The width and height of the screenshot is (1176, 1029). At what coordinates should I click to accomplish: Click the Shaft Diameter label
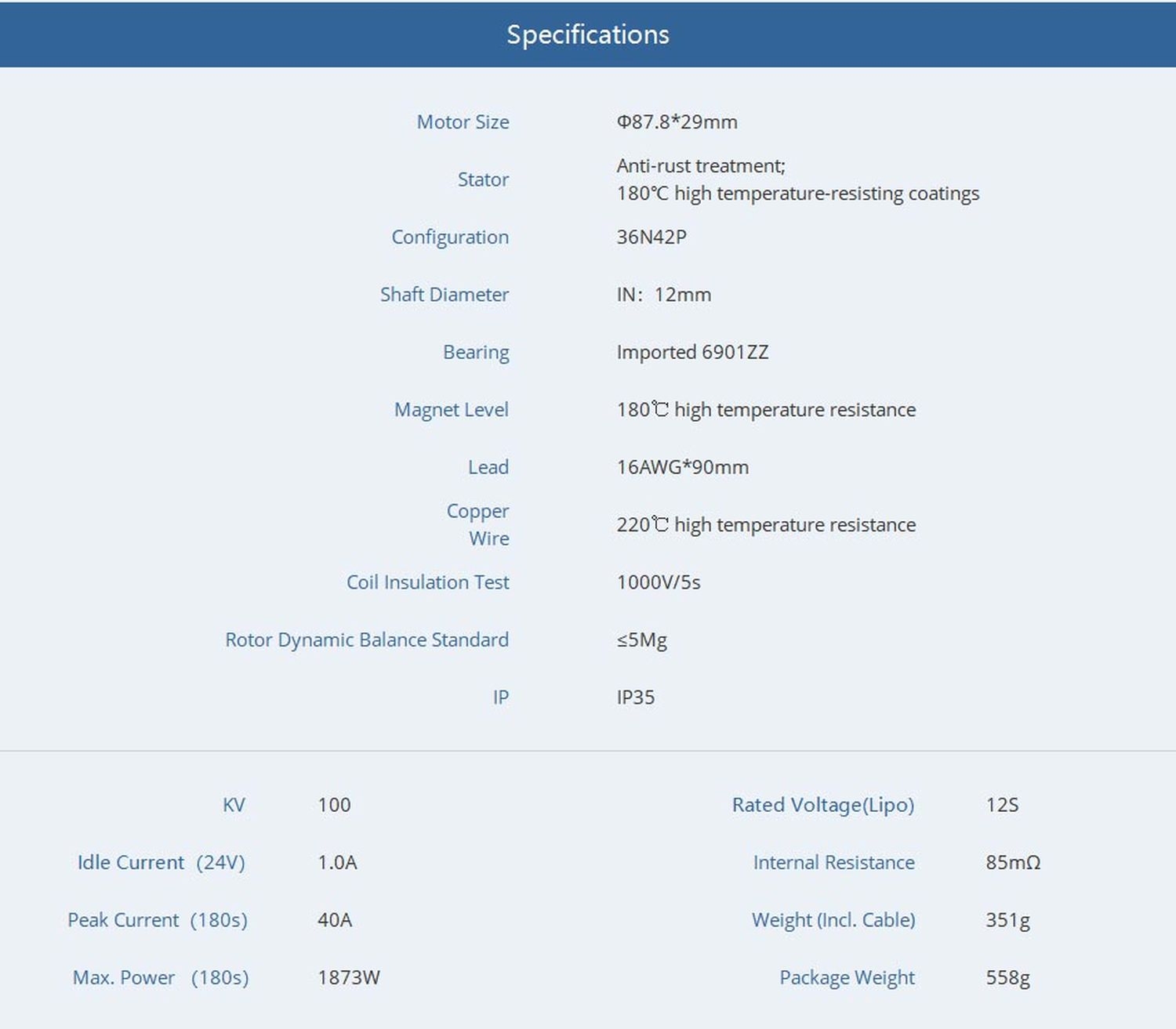coord(444,295)
